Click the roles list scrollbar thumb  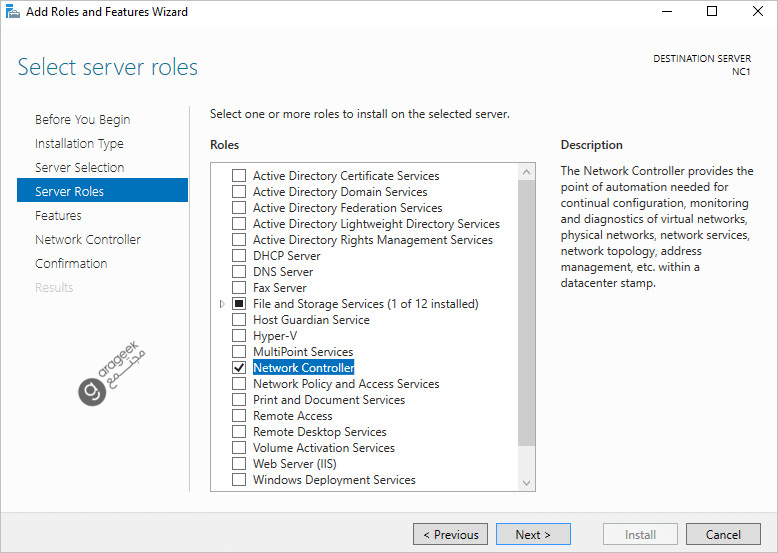[x=527, y=310]
